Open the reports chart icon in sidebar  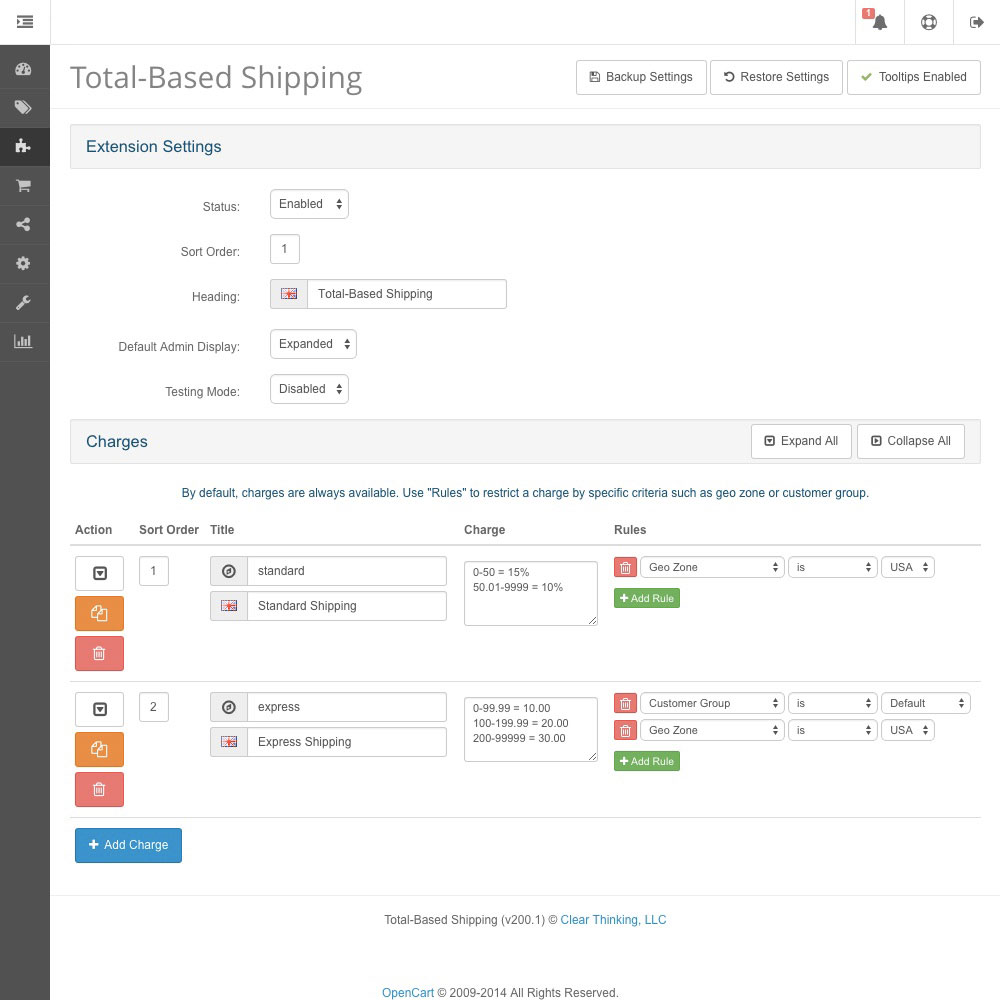pyautogui.click(x=24, y=341)
